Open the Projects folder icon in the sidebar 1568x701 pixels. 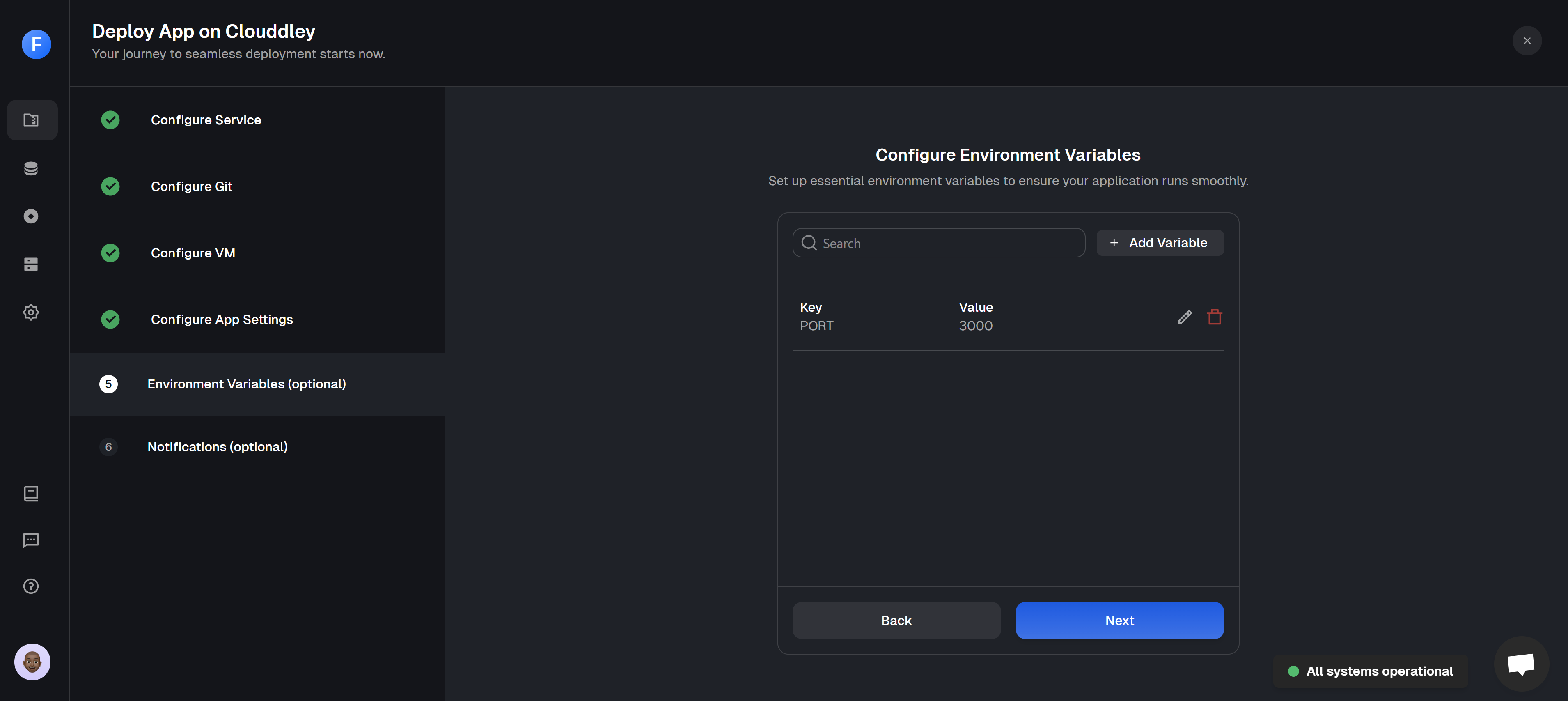point(31,120)
